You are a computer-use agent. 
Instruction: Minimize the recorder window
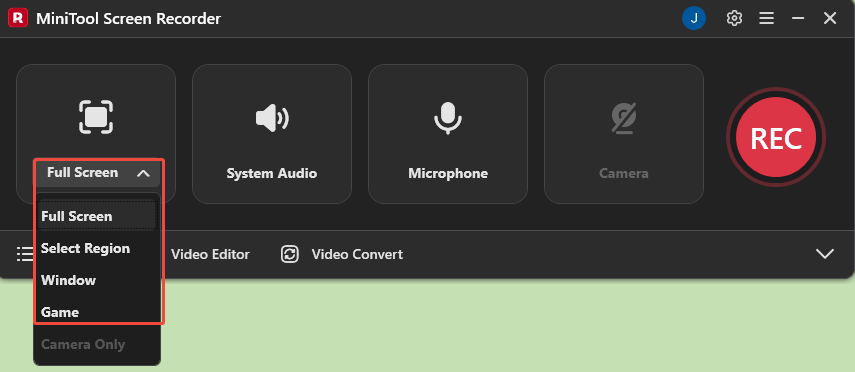(798, 19)
